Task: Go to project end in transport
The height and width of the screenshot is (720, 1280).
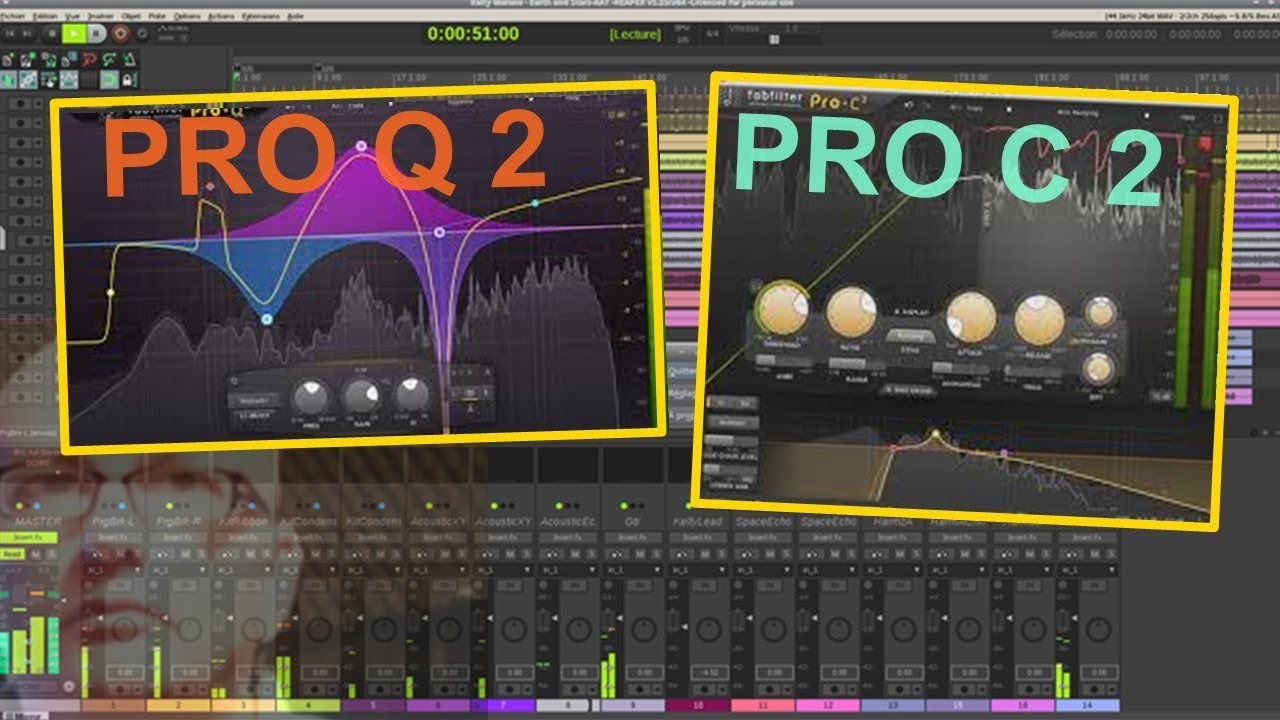Action: [26, 33]
